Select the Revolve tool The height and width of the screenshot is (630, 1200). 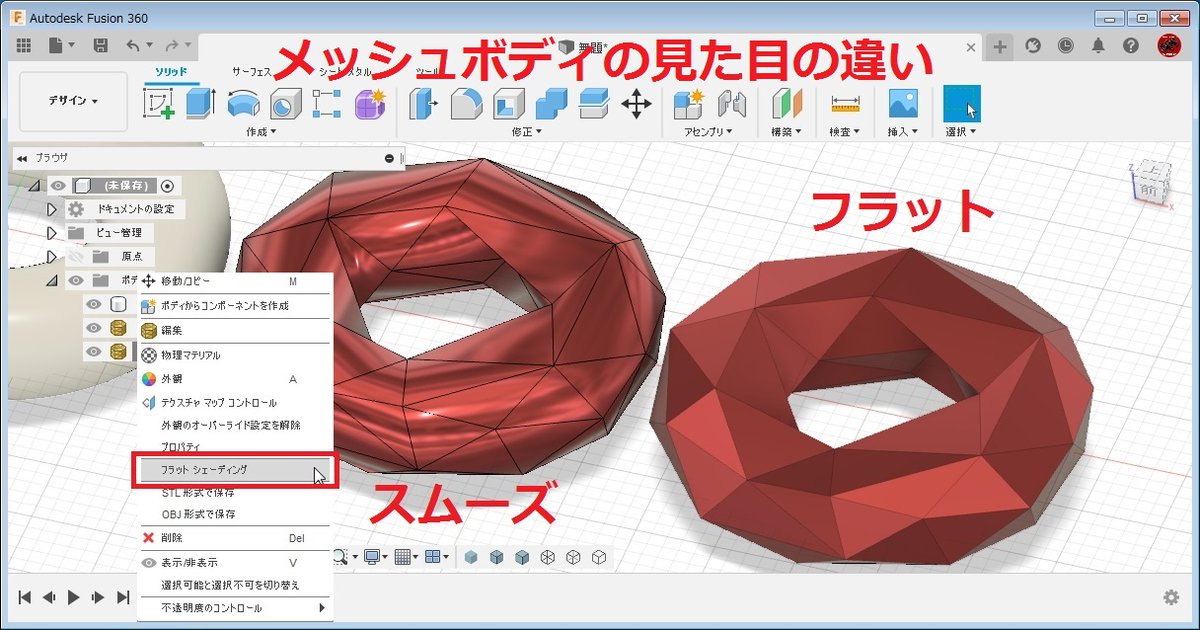[244, 104]
